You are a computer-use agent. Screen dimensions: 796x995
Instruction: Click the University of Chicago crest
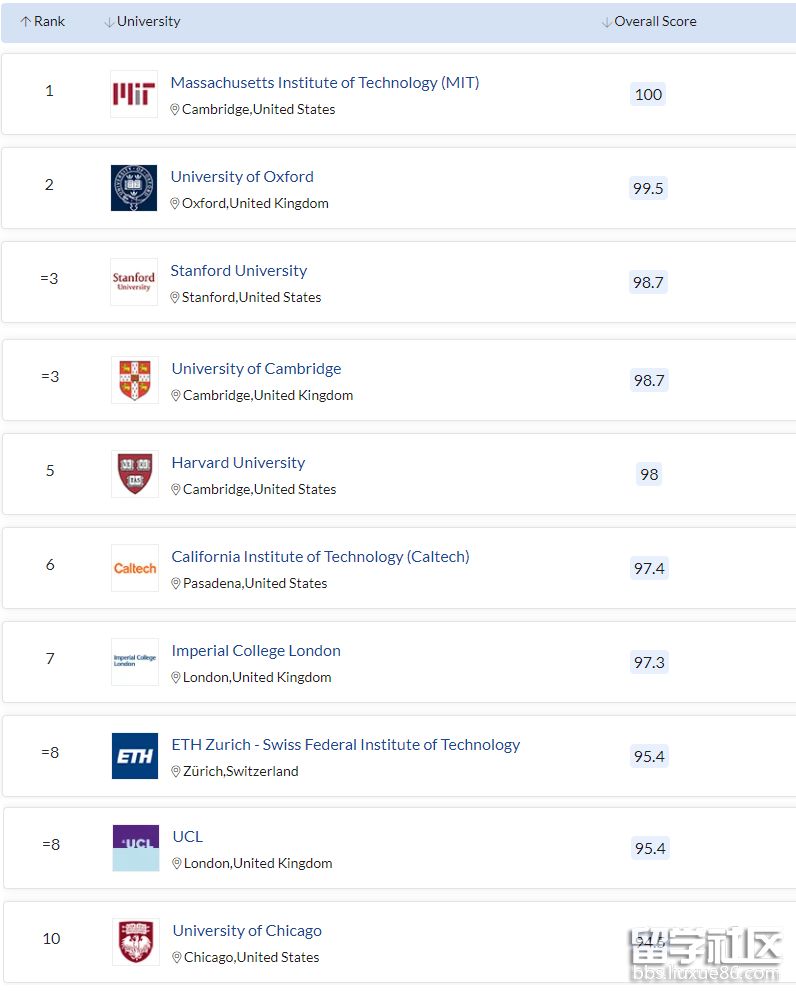click(x=136, y=942)
